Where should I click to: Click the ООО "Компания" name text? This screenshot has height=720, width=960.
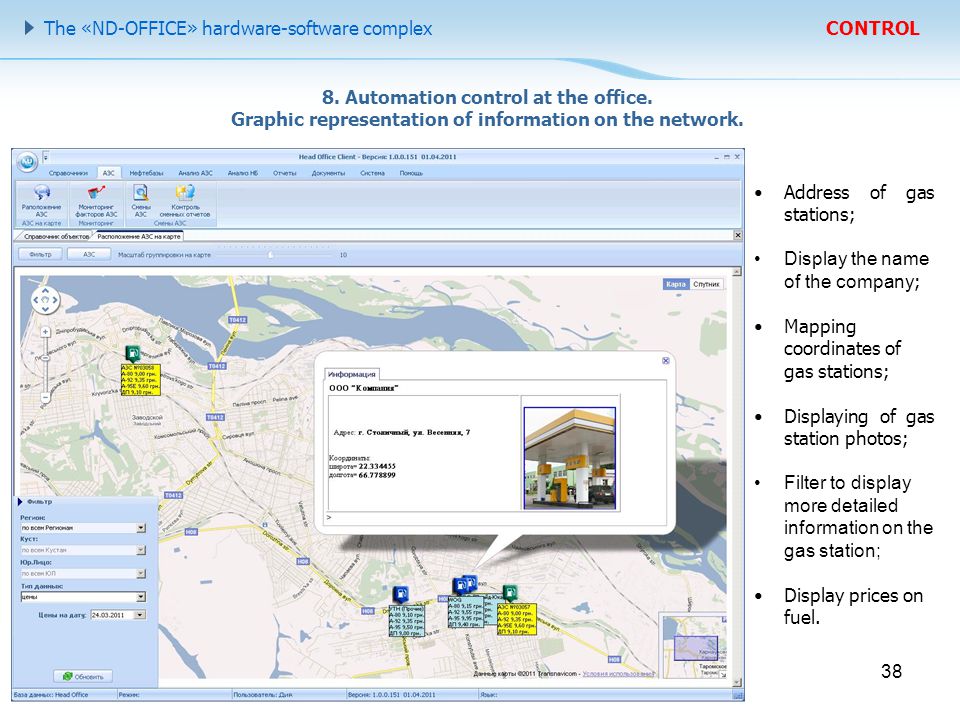point(364,388)
